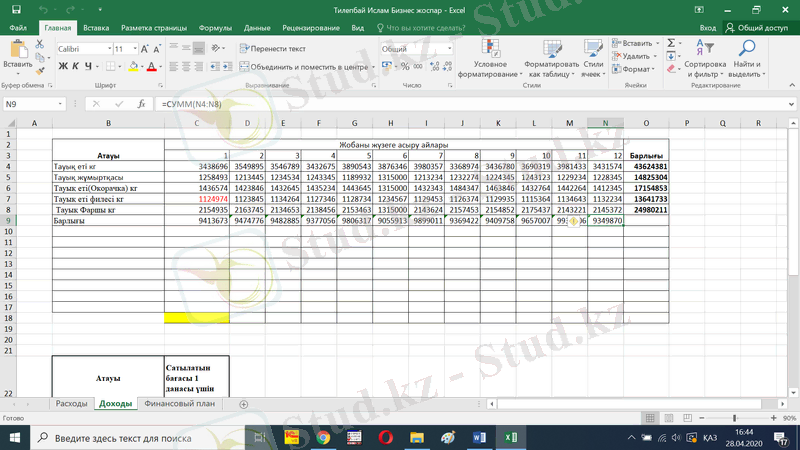This screenshot has height=450, width=800.
Task: Switch to the Расходы sheet tab
Action: click(x=71, y=404)
